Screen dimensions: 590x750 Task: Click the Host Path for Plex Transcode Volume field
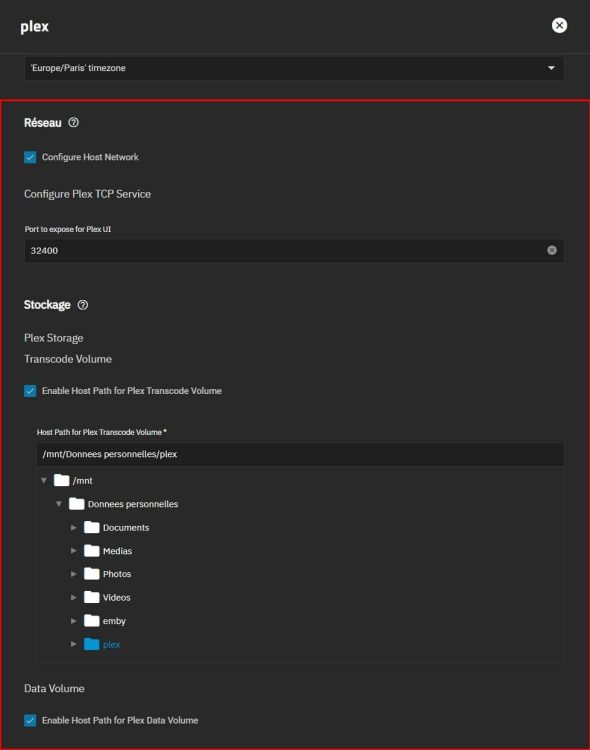tap(300, 454)
